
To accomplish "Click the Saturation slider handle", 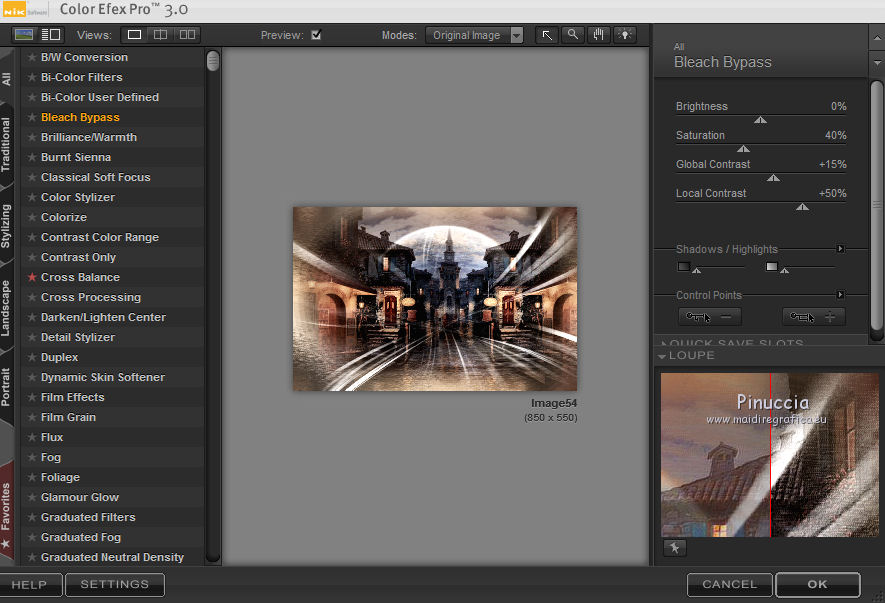I will [743, 148].
